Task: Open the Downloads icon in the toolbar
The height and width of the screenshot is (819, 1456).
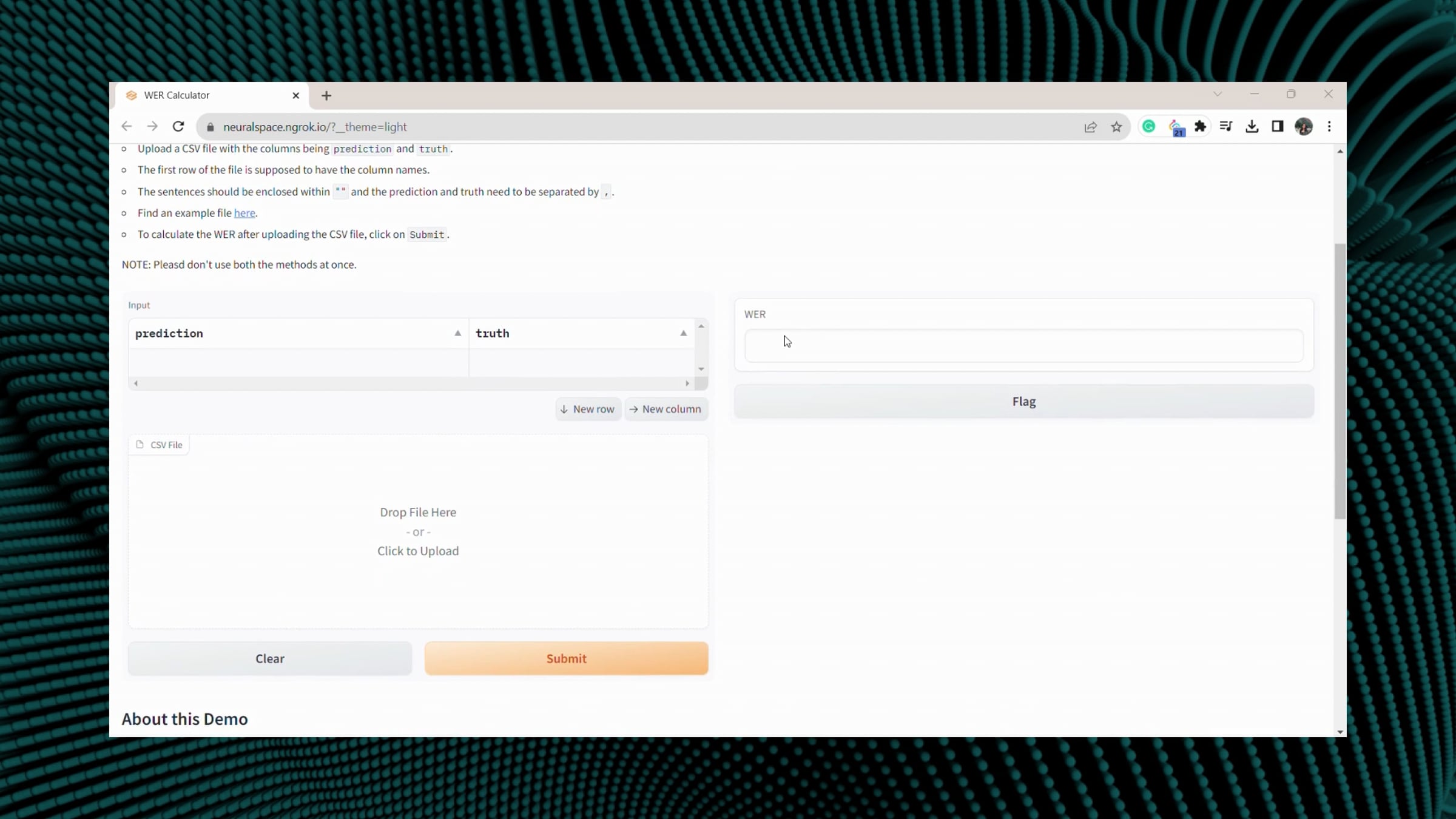Action: point(1252,126)
